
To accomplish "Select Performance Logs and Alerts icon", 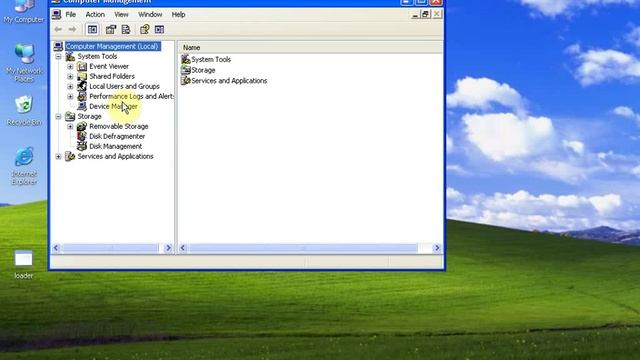I will tap(82, 96).
